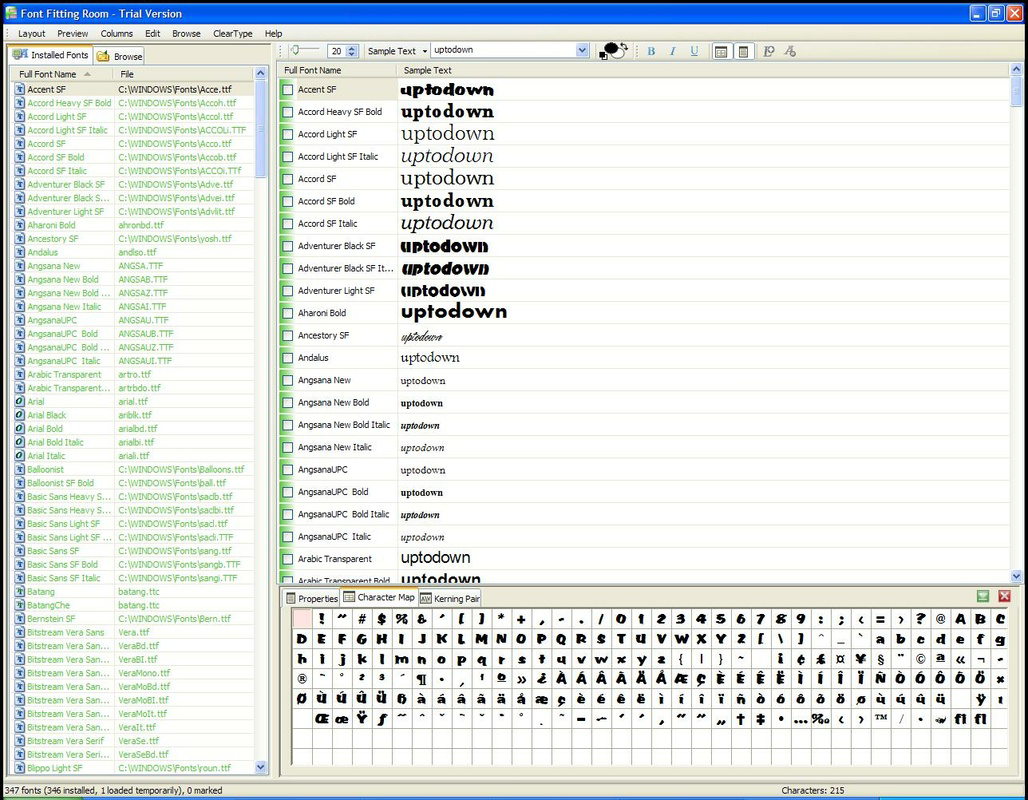This screenshot has width=1028, height=800.
Task: Open the Kerning Pair tab
Action: pos(450,598)
